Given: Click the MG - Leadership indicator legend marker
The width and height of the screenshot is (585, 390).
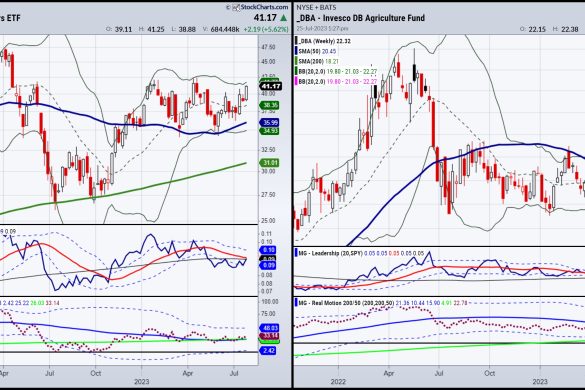Looking at the screenshot, I should pos(296,253).
